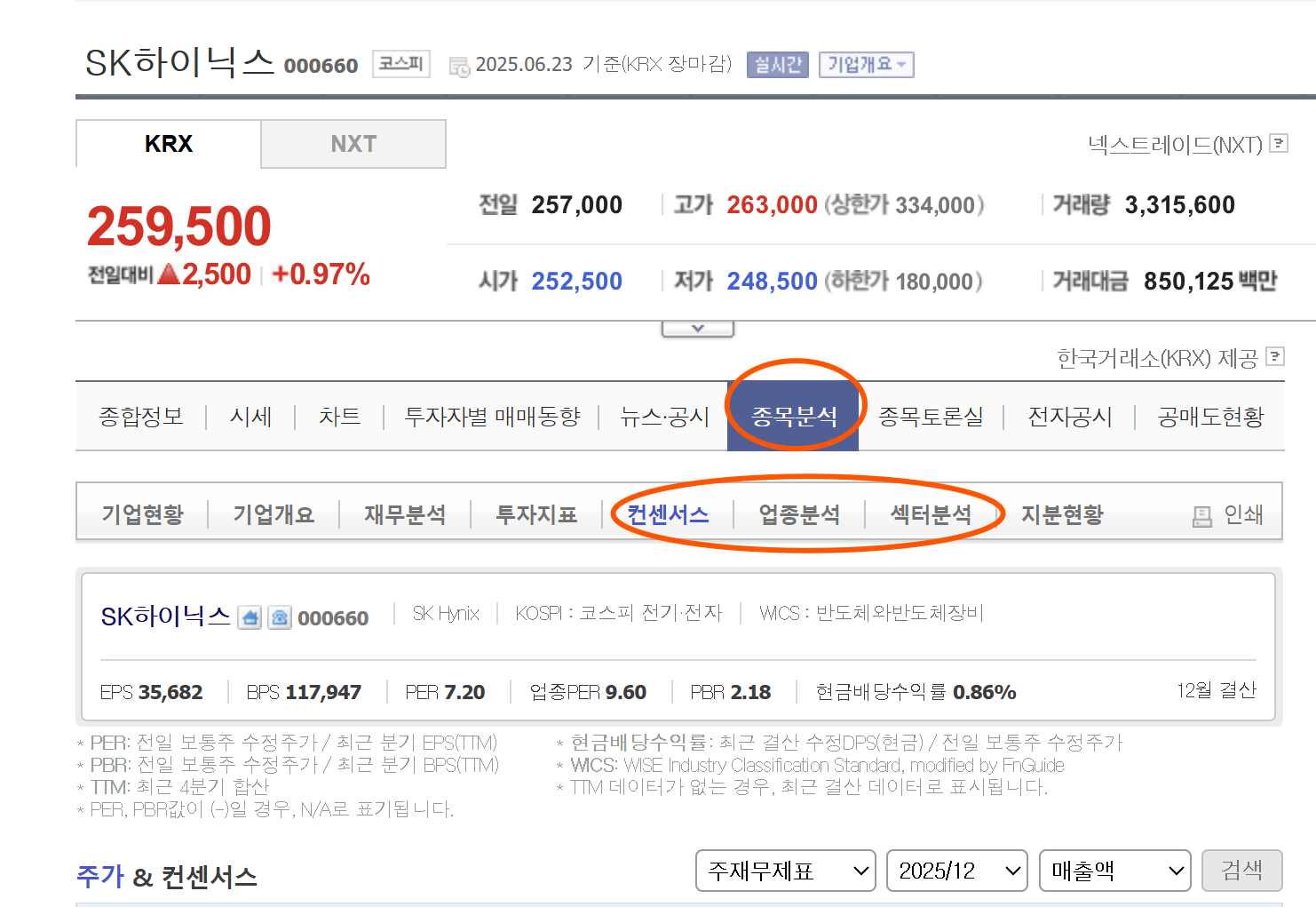Click the KOSPI : 코스피 전기·전자 text

(619, 613)
